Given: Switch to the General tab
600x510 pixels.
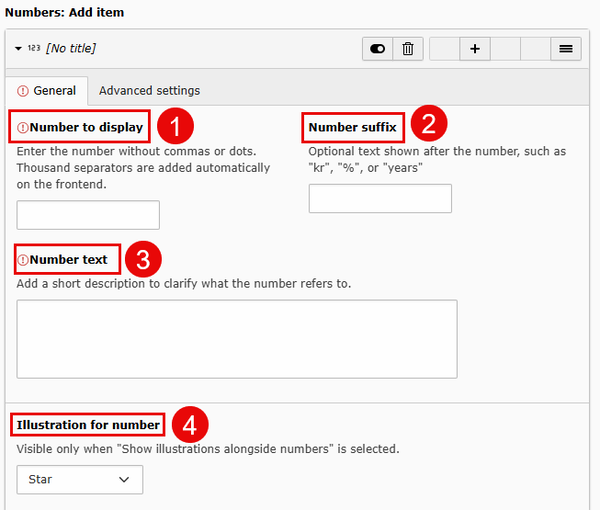Looking at the screenshot, I should click(x=47, y=91).
